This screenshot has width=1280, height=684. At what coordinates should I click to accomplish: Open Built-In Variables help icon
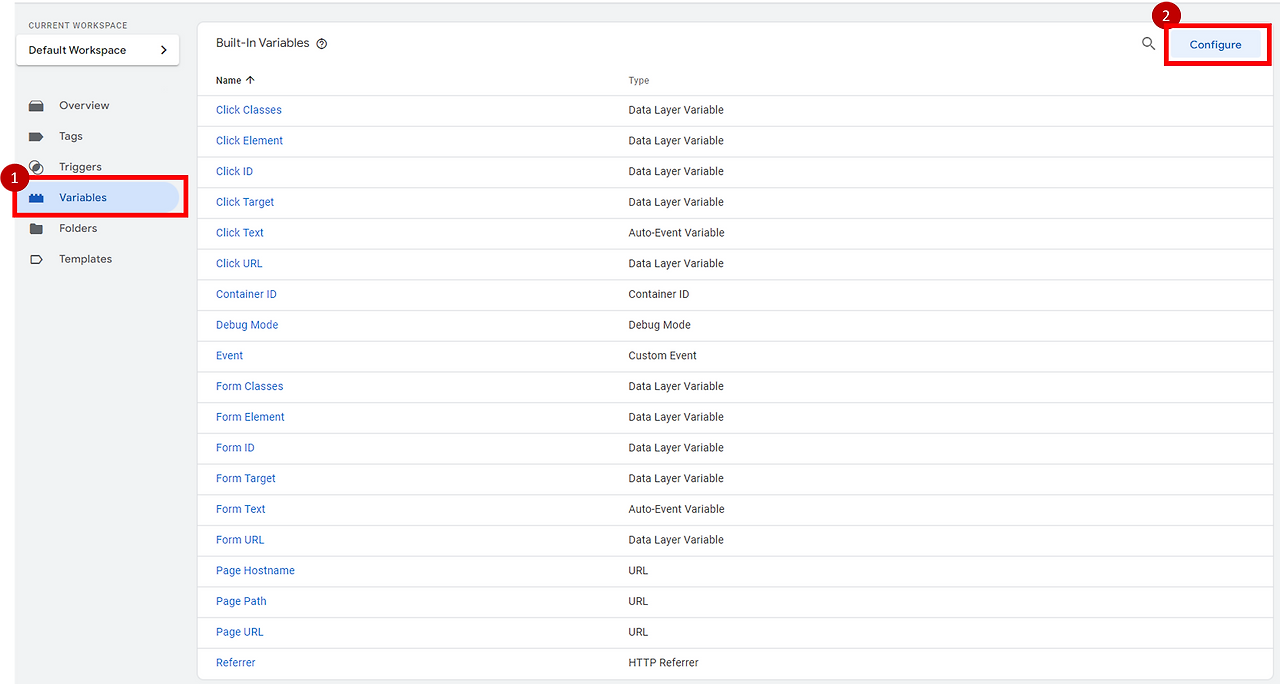(x=322, y=44)
